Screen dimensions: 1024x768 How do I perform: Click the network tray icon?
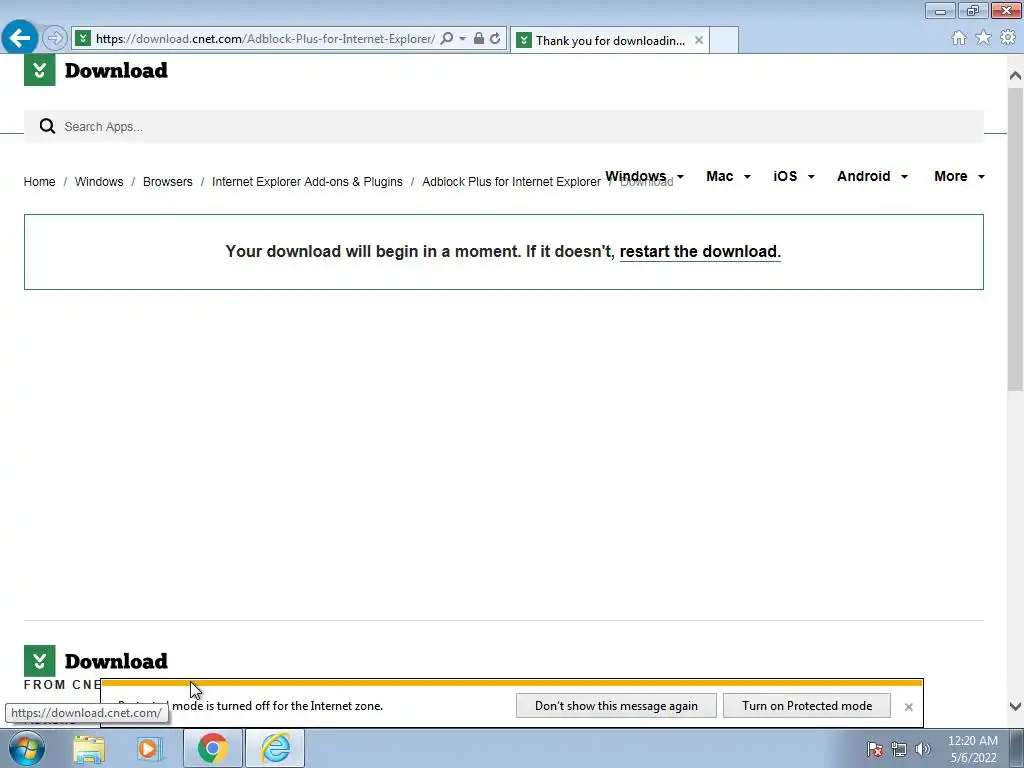coord(899,749)
